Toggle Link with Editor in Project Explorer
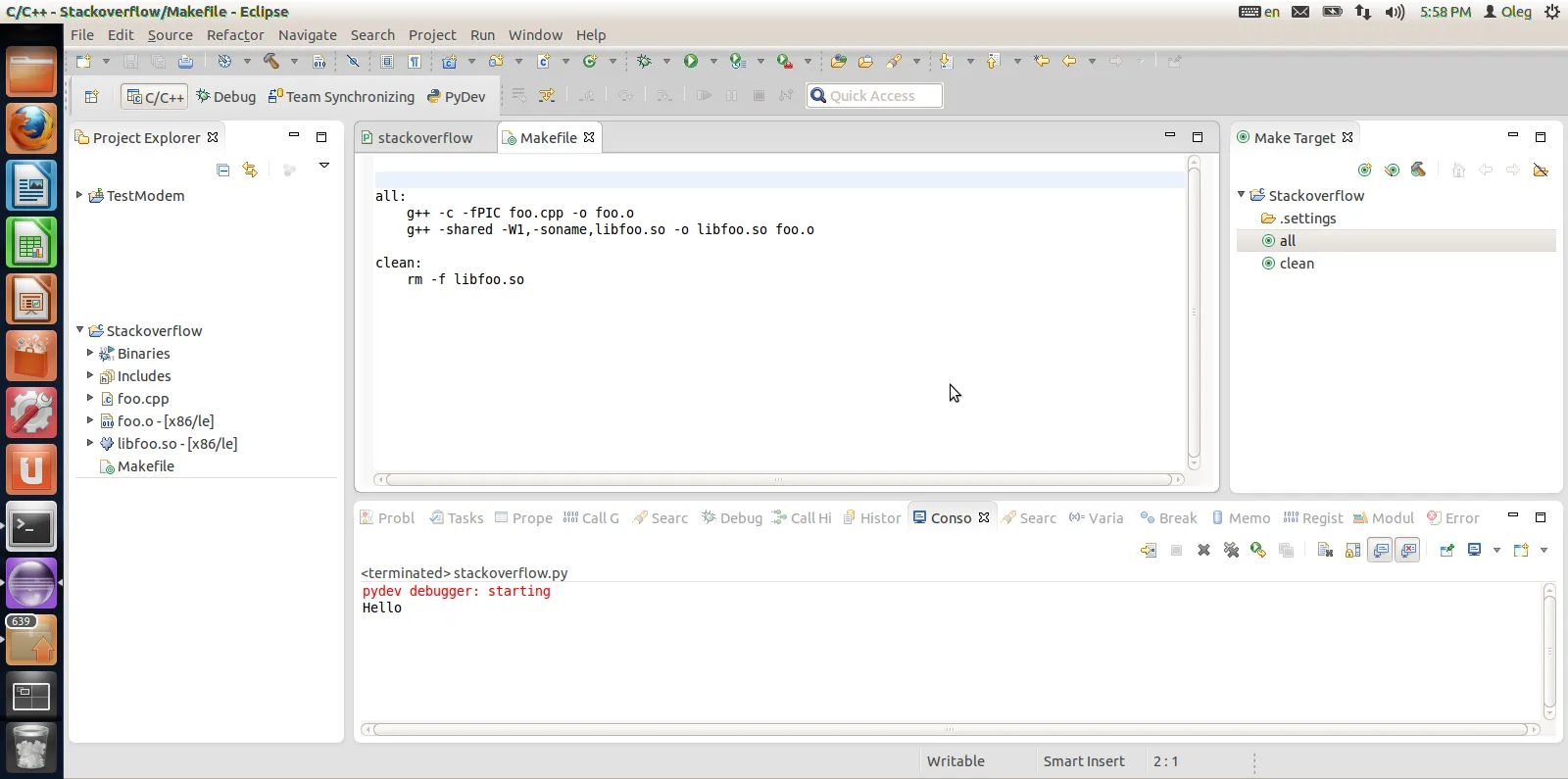Screen dimensions: 1568x779 (250, 170)
